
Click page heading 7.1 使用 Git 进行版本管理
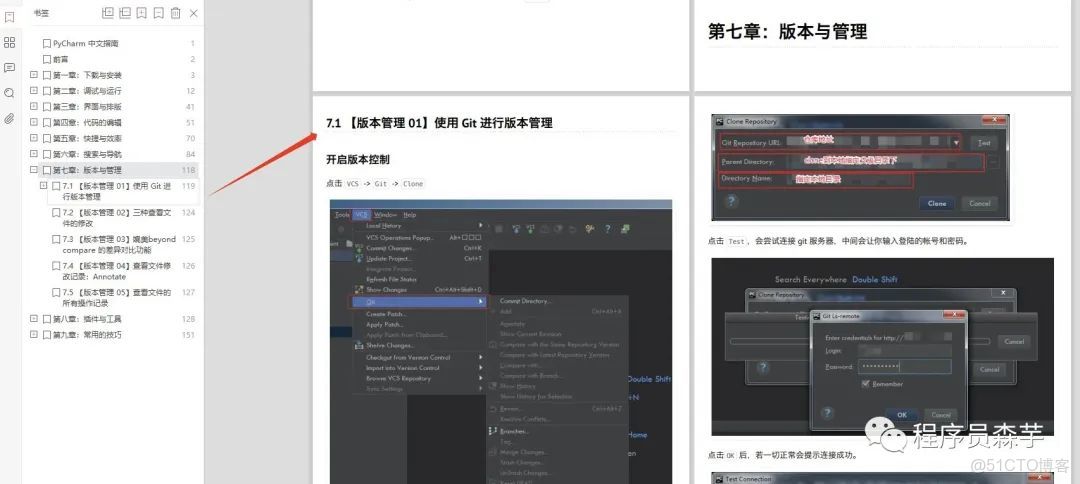pos(439,123)
